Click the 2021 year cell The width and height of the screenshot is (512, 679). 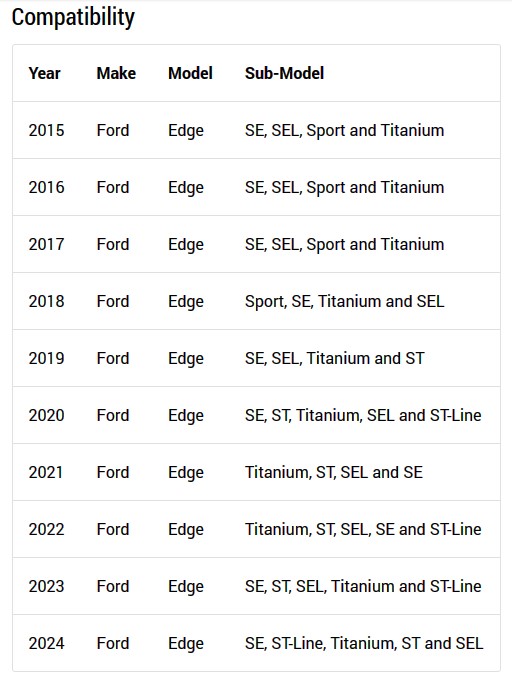point(45,472)
